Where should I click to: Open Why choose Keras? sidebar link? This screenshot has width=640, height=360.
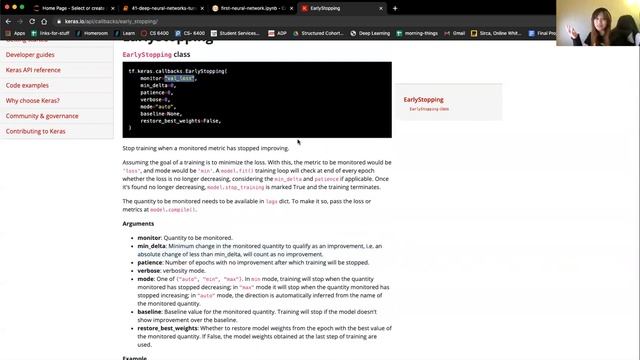pos(33,100)
